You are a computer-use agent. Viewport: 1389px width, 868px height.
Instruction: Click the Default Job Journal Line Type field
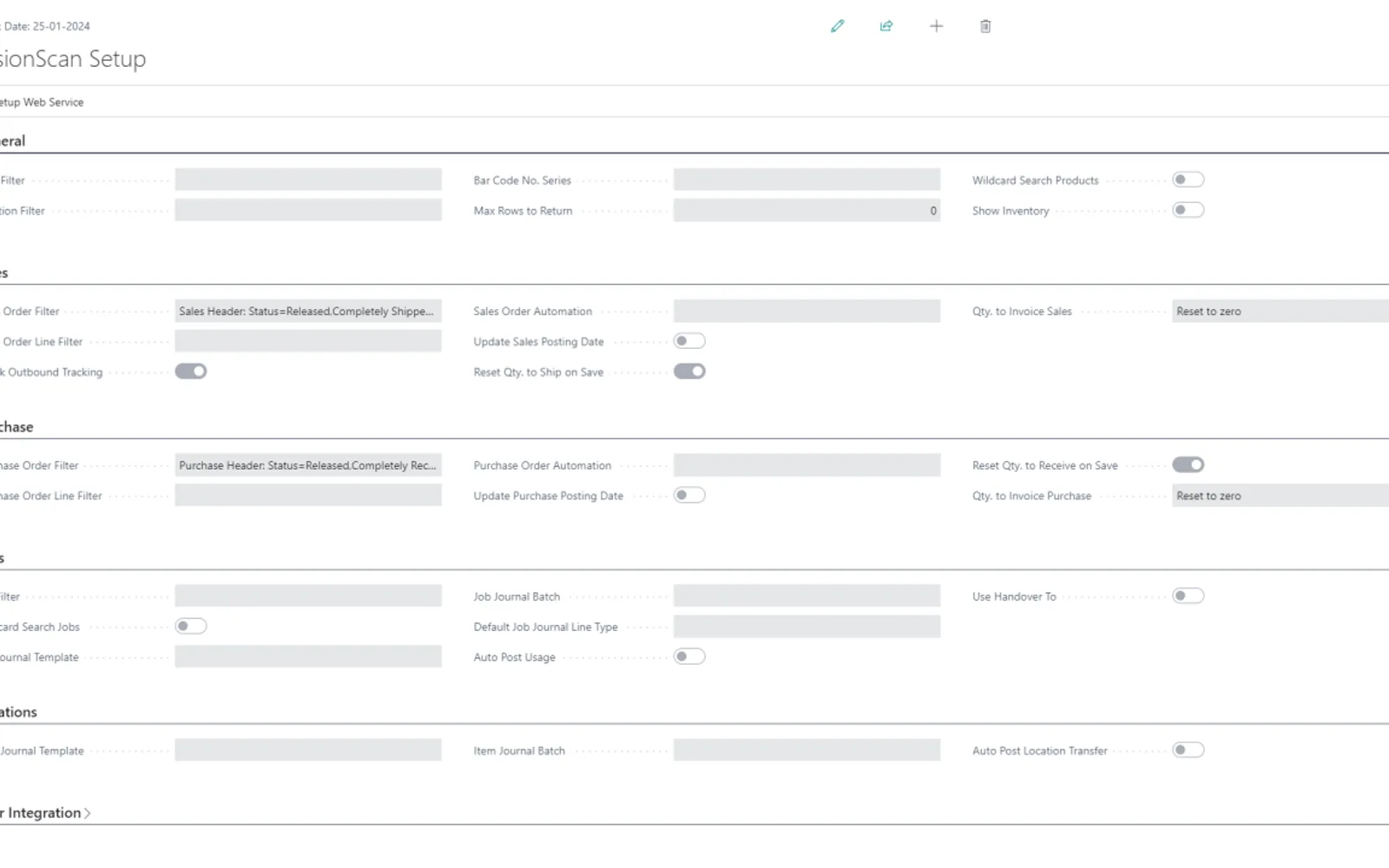[x=806, y=627]
